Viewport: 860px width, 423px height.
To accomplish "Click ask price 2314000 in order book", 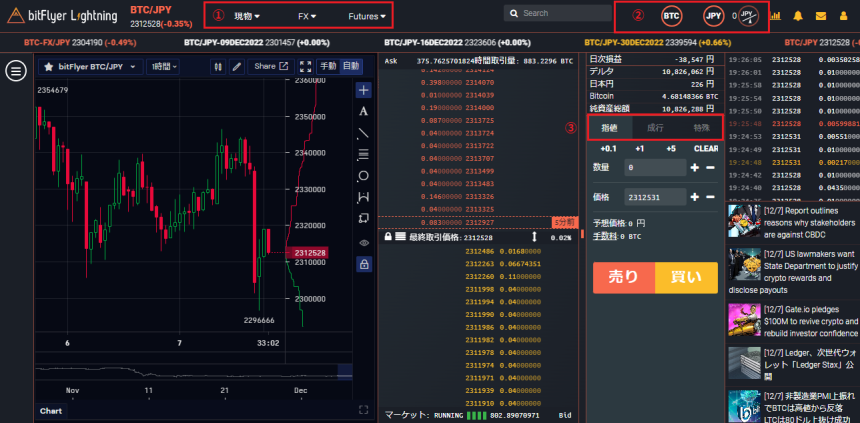I will tap(479, 108).
